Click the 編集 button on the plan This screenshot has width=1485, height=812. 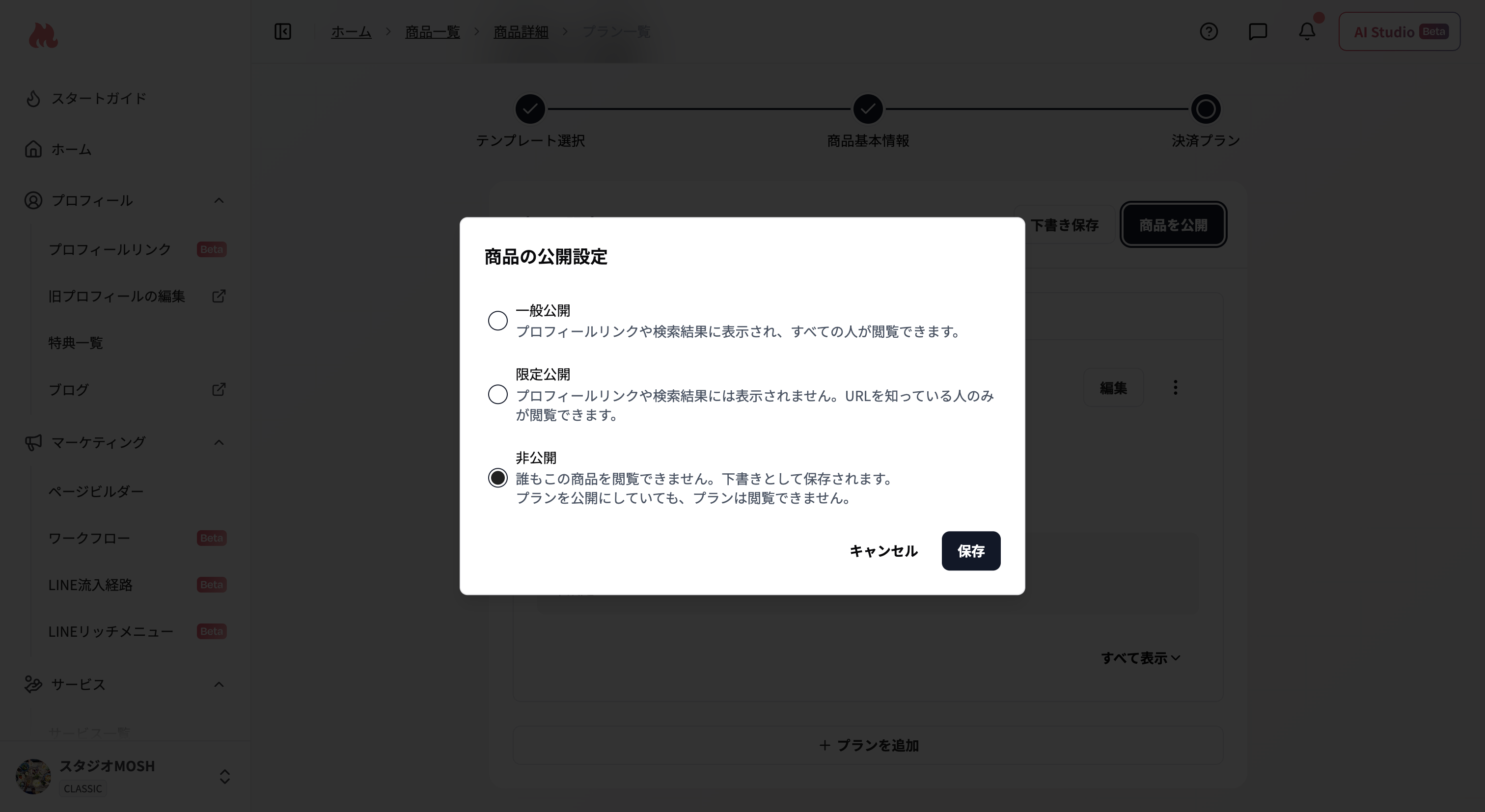click(1113, 388)
